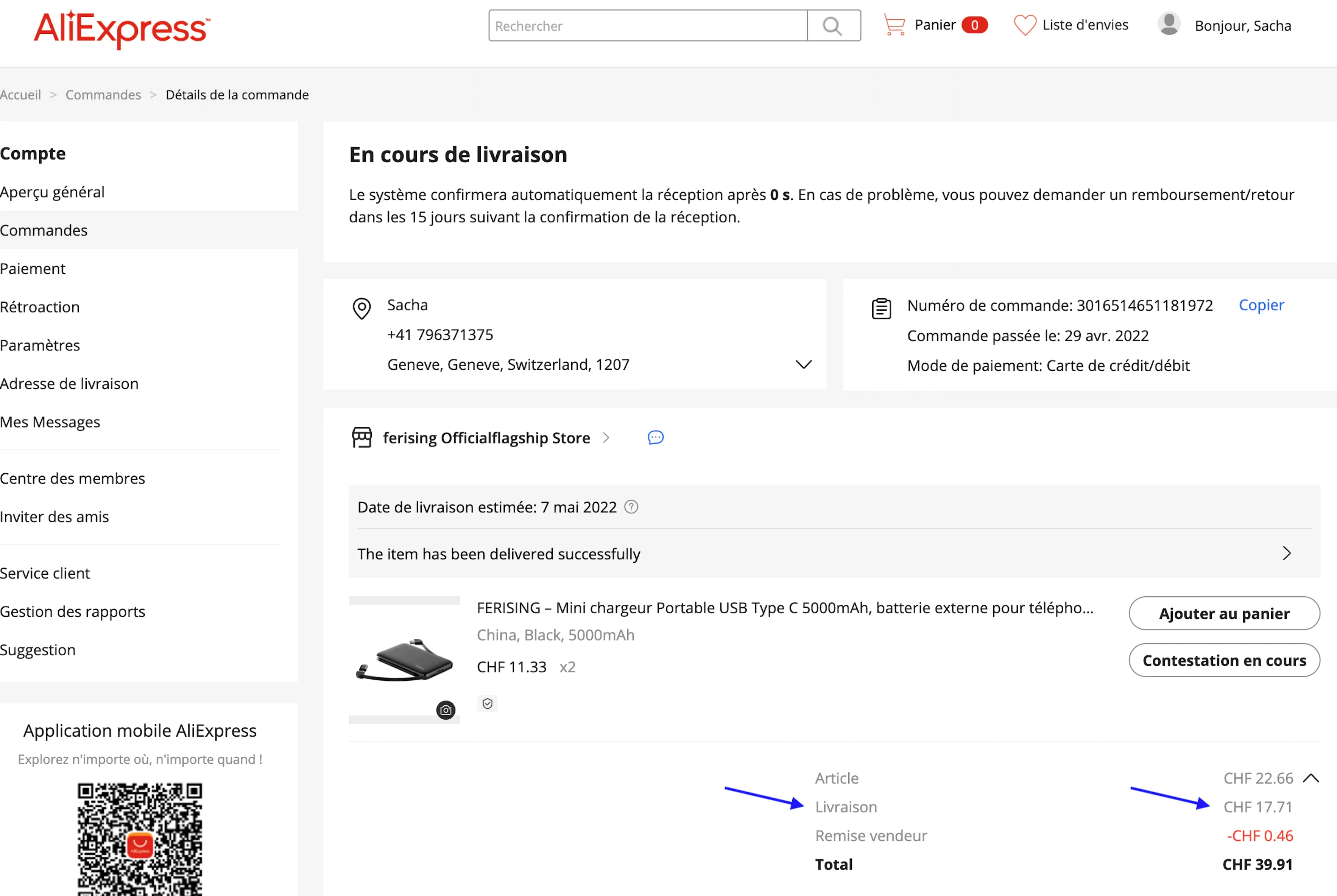This screenshot has width=1337, height=896.
Task: Collapse the price breakdown chevron
Action: click(1311, 778)
